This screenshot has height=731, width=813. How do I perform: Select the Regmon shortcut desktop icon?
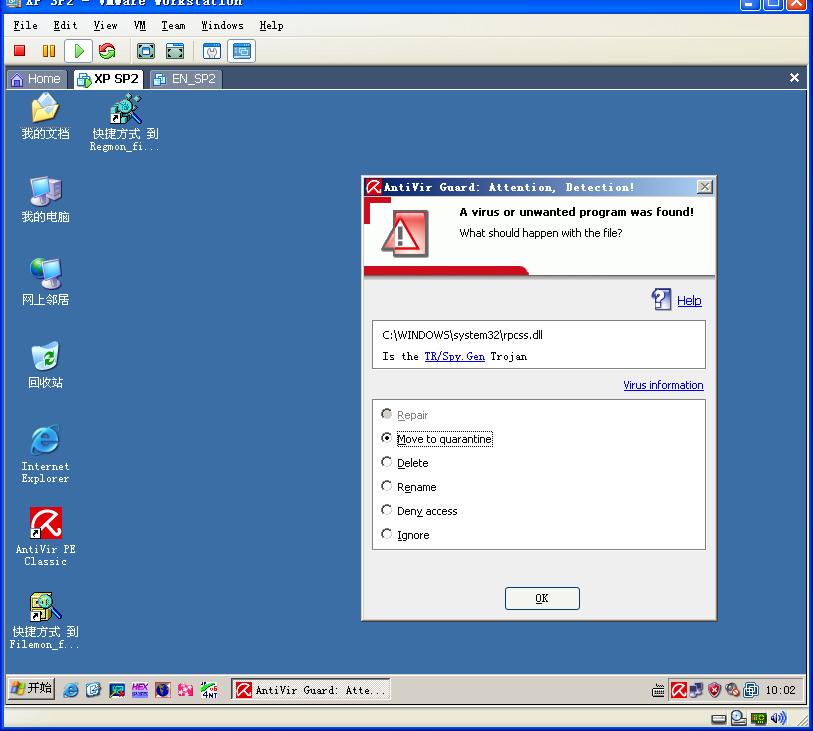(x=124, y=123)
